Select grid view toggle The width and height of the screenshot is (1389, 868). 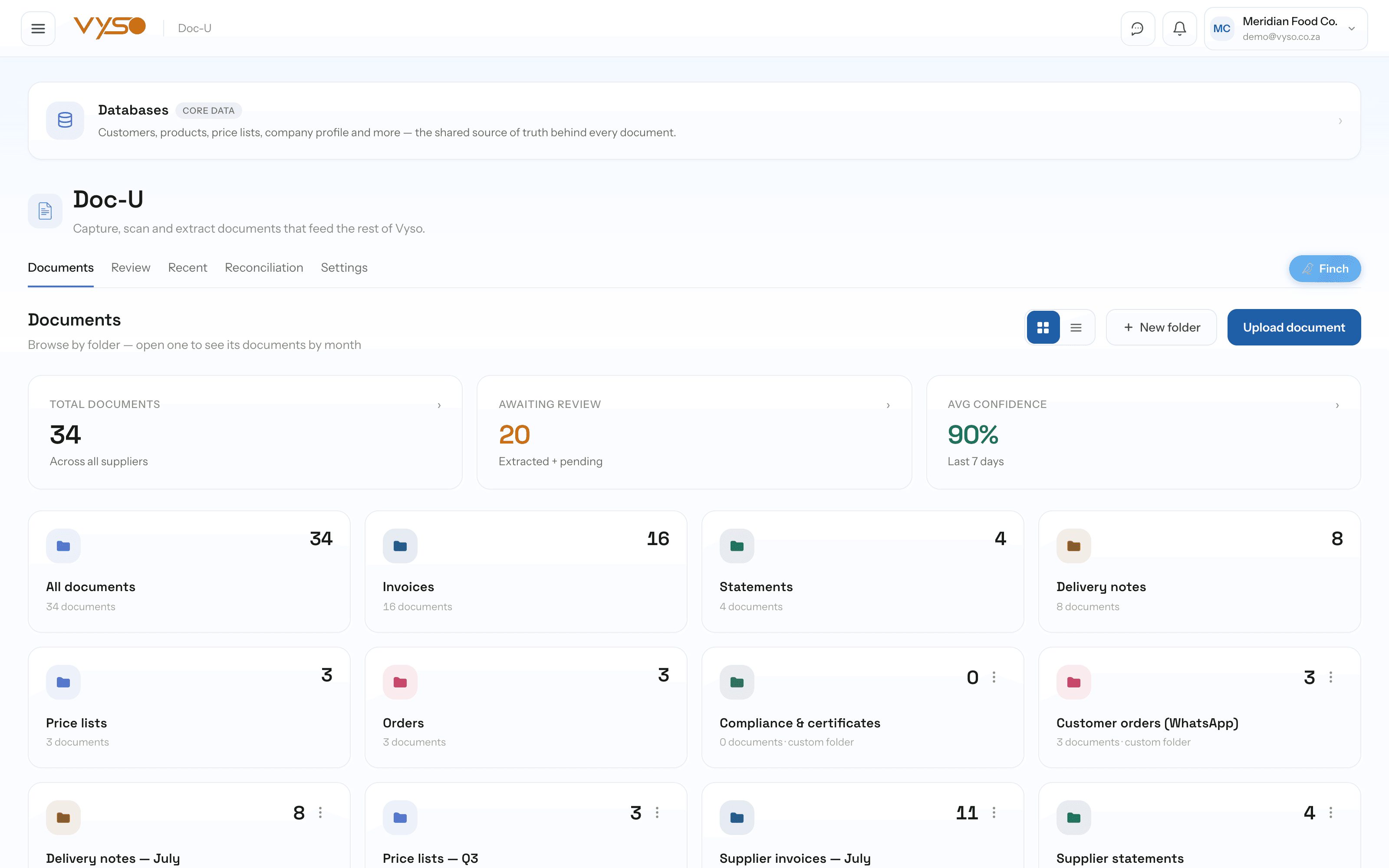point(1043,327)
